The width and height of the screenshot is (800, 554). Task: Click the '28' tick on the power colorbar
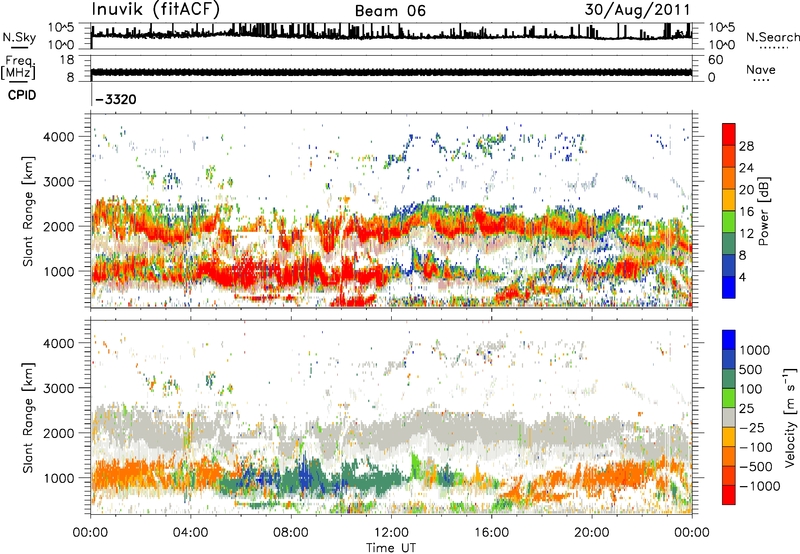coord(746,146)
